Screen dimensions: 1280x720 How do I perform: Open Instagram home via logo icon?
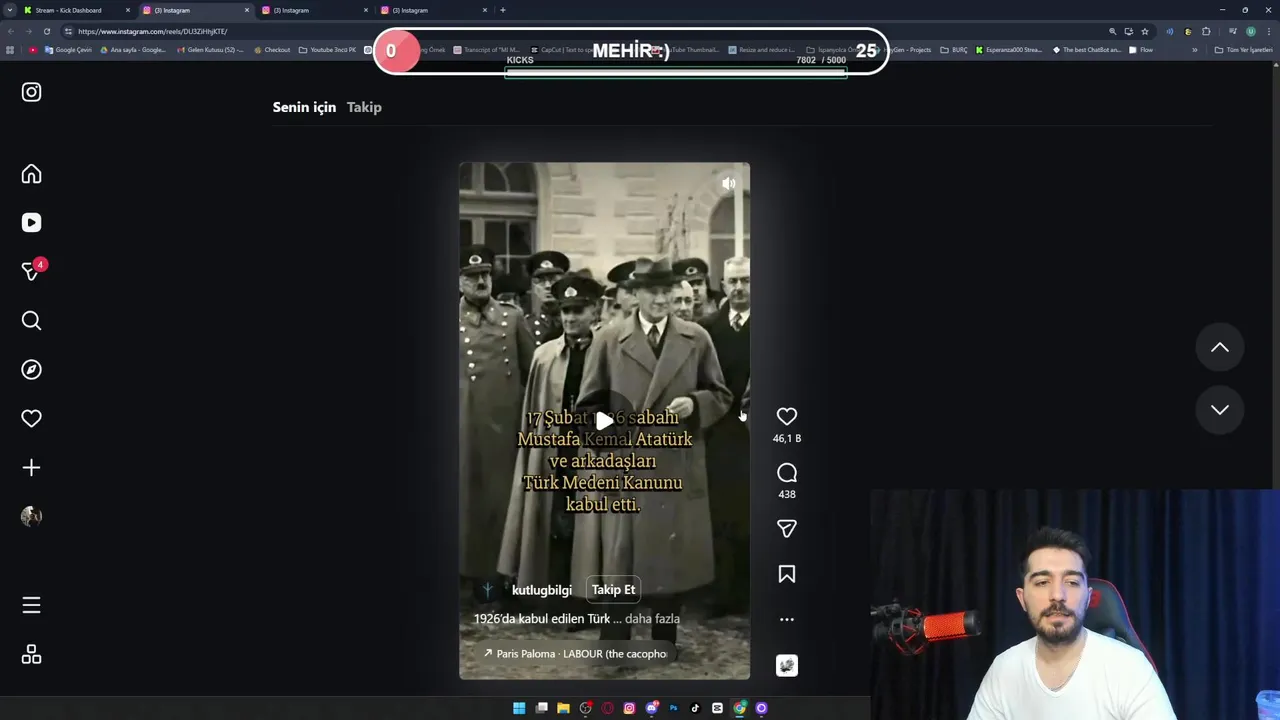click(31, 92)
